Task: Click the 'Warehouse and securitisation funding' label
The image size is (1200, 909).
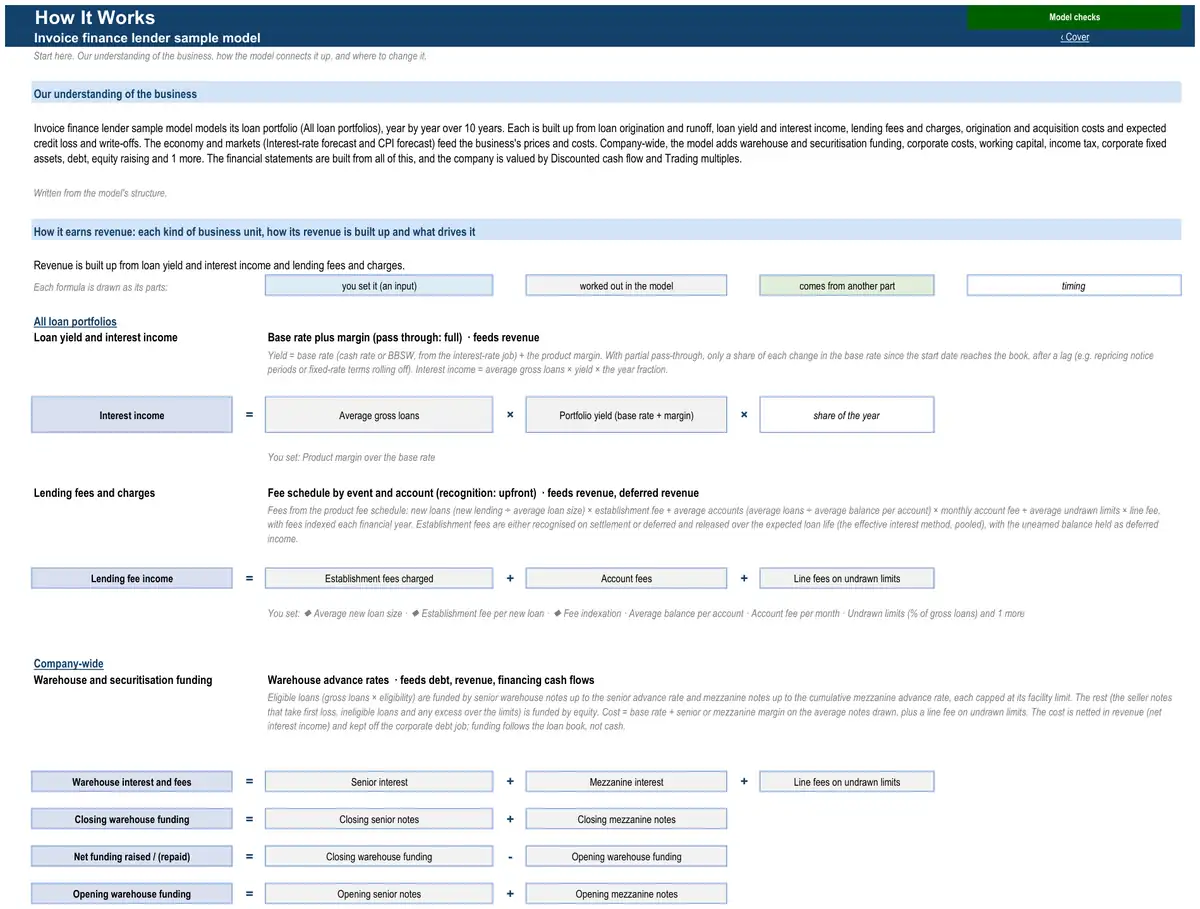Action: pyautogui.click(x=123, y=680)
